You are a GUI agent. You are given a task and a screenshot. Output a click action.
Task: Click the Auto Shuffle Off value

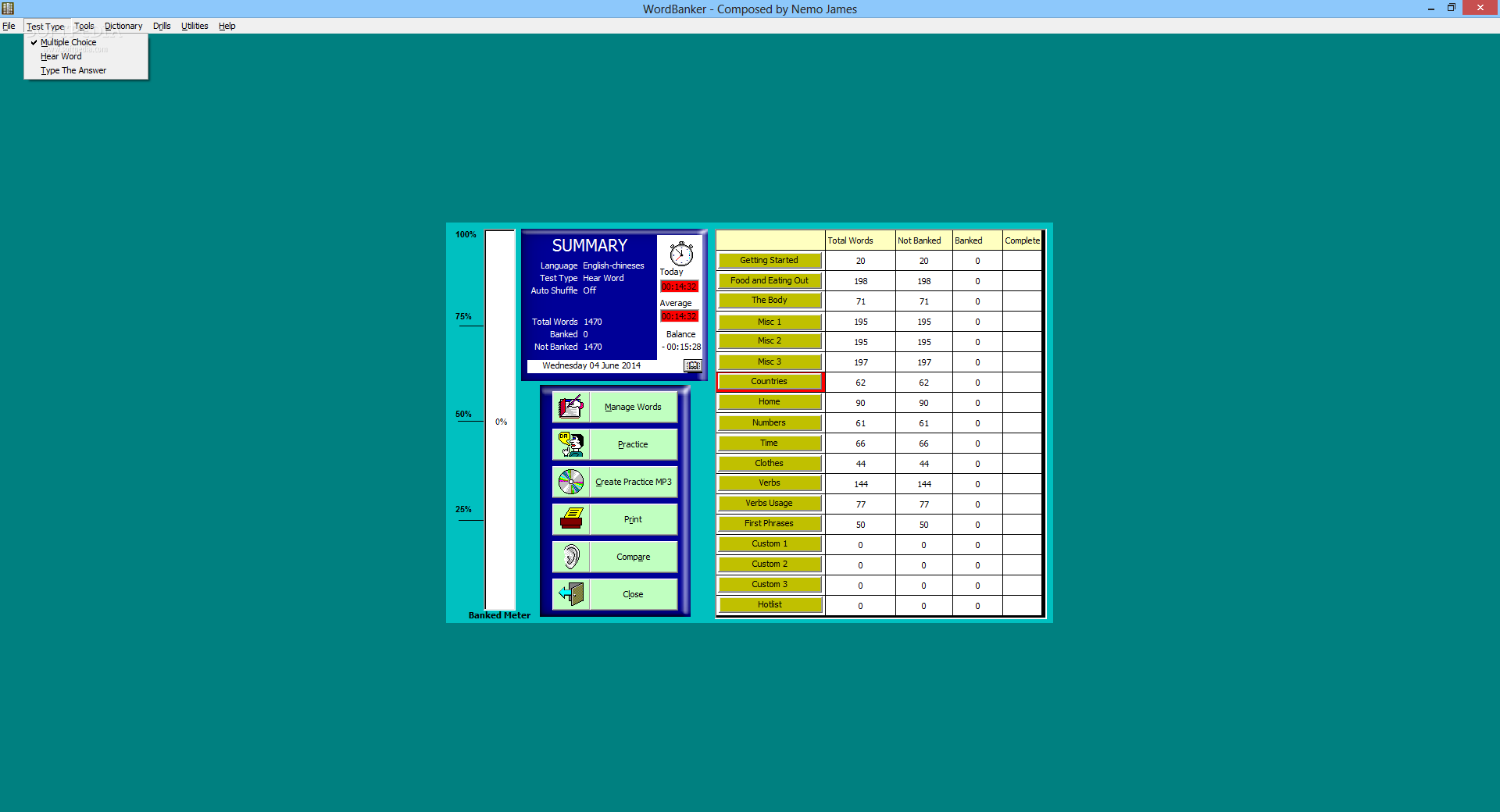[x=589, y=290]
